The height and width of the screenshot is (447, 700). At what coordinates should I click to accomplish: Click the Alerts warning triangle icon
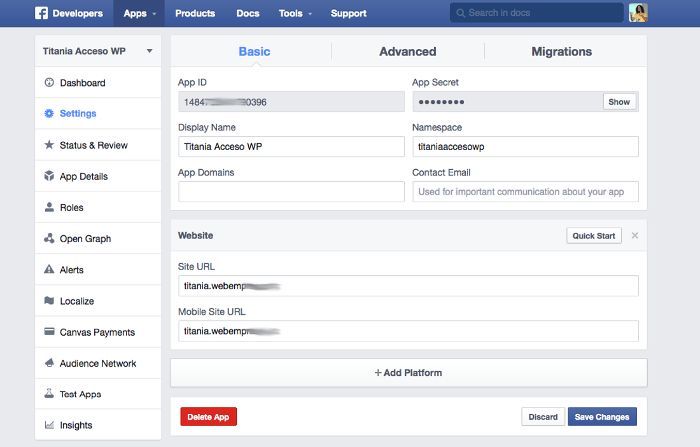[x=49, y=269]
